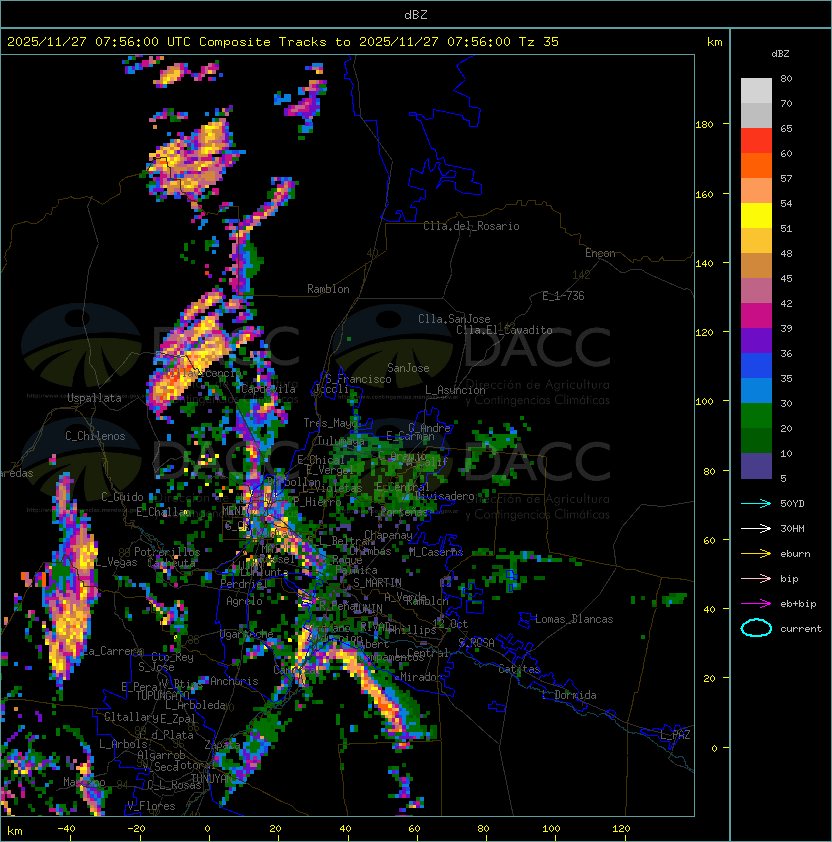Viewport: 832px width, 842px height.
Task: Click the 'Capdevila' map label
Action: point(268,389)
